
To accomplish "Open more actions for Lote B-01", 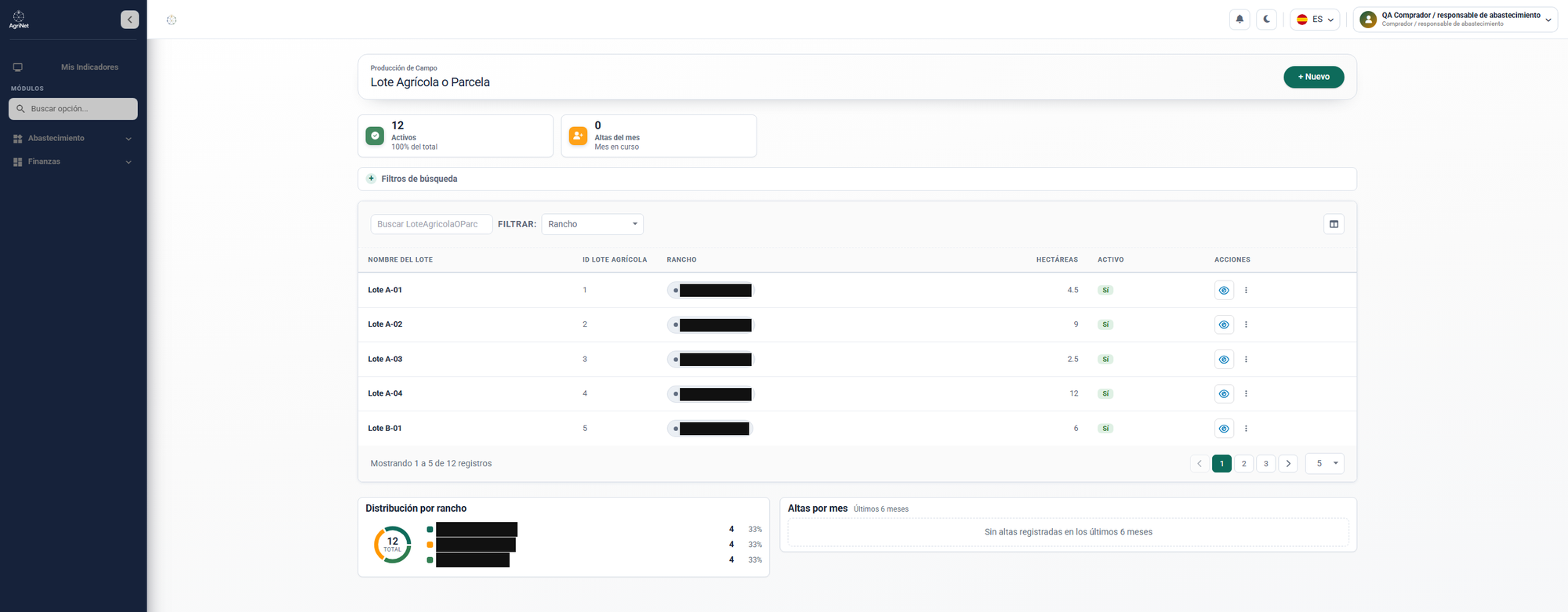I will coord(1246,429).
